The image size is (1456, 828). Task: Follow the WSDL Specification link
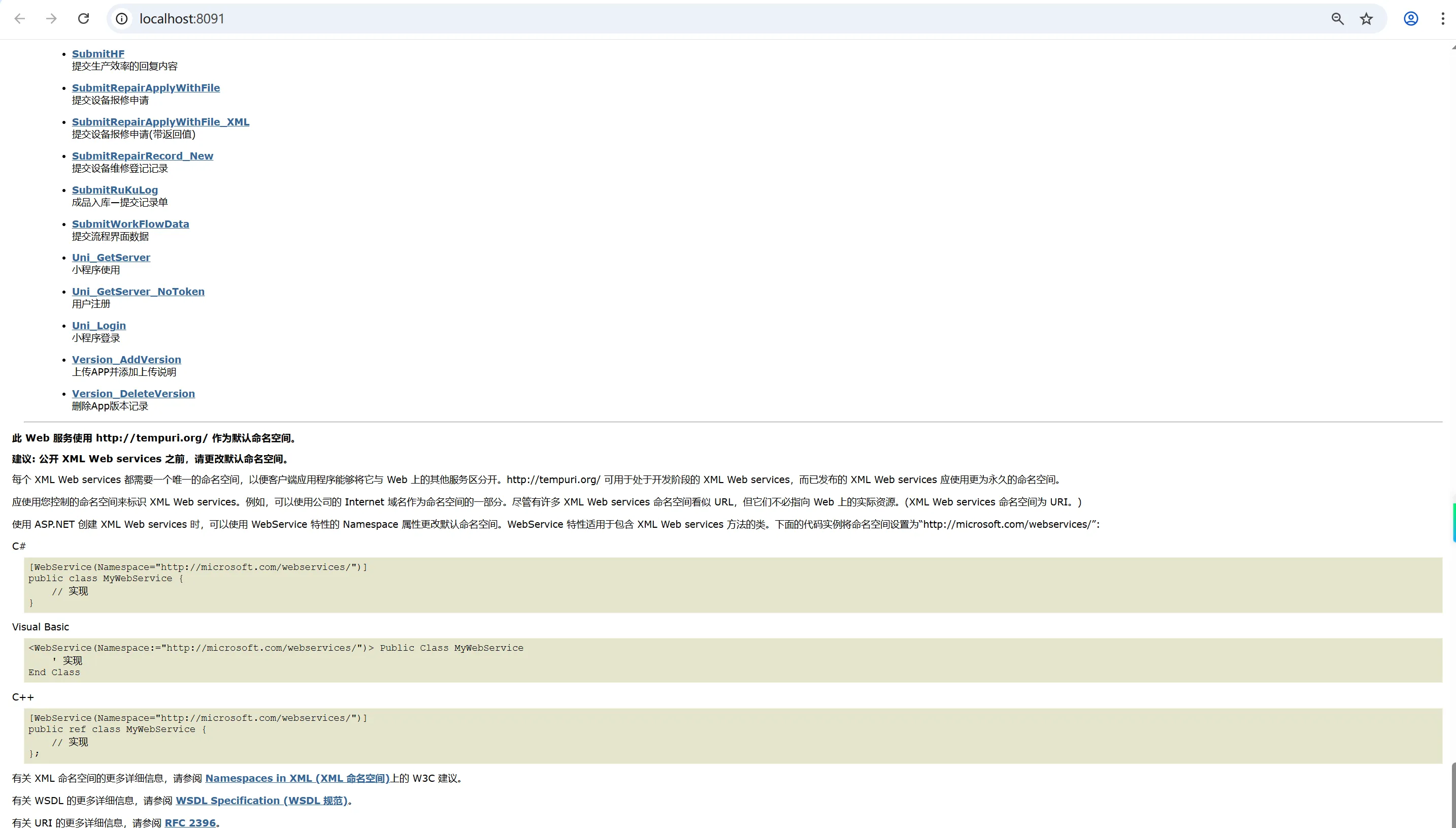coord(261,801)
